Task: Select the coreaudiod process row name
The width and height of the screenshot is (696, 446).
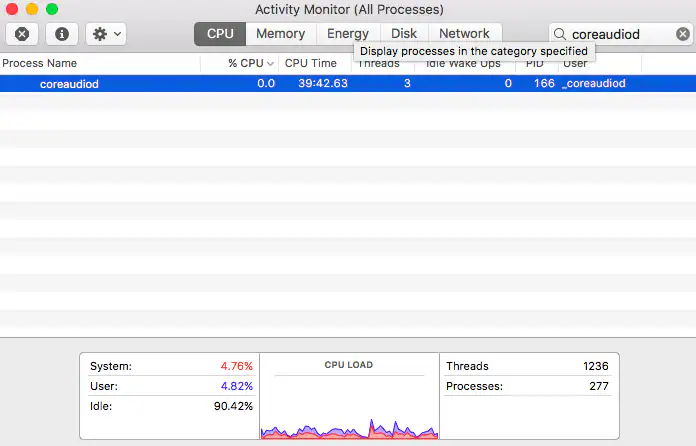Action: [69, 84]
